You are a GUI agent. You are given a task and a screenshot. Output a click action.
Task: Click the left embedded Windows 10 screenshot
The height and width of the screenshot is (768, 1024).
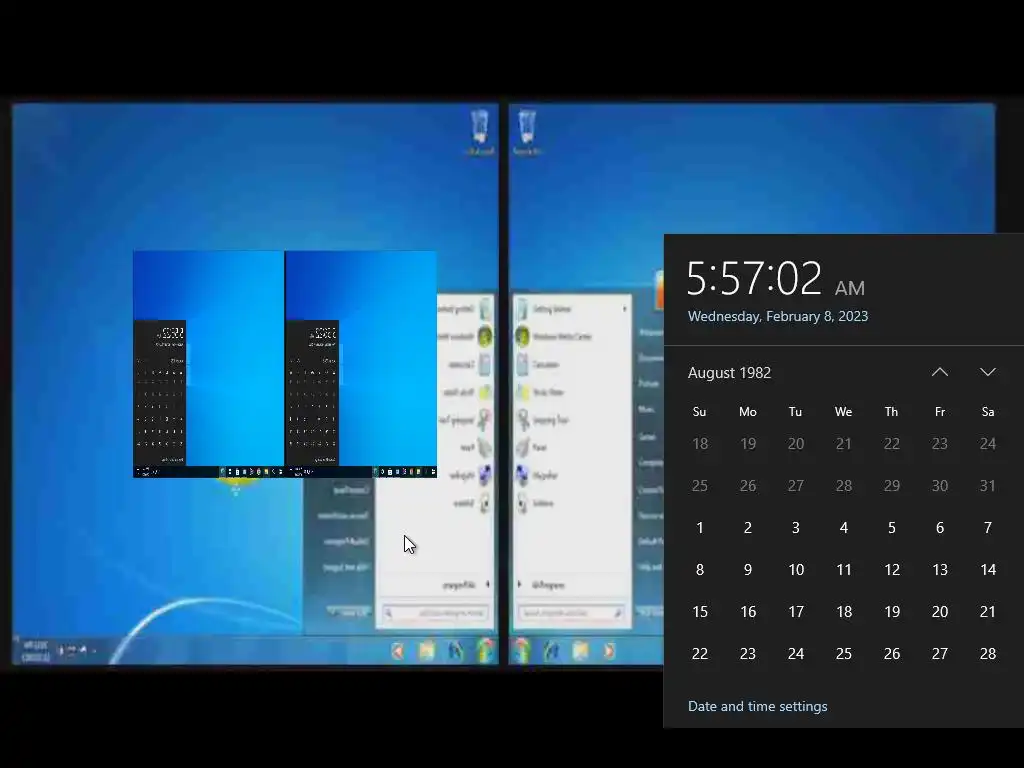coord(208,364)
